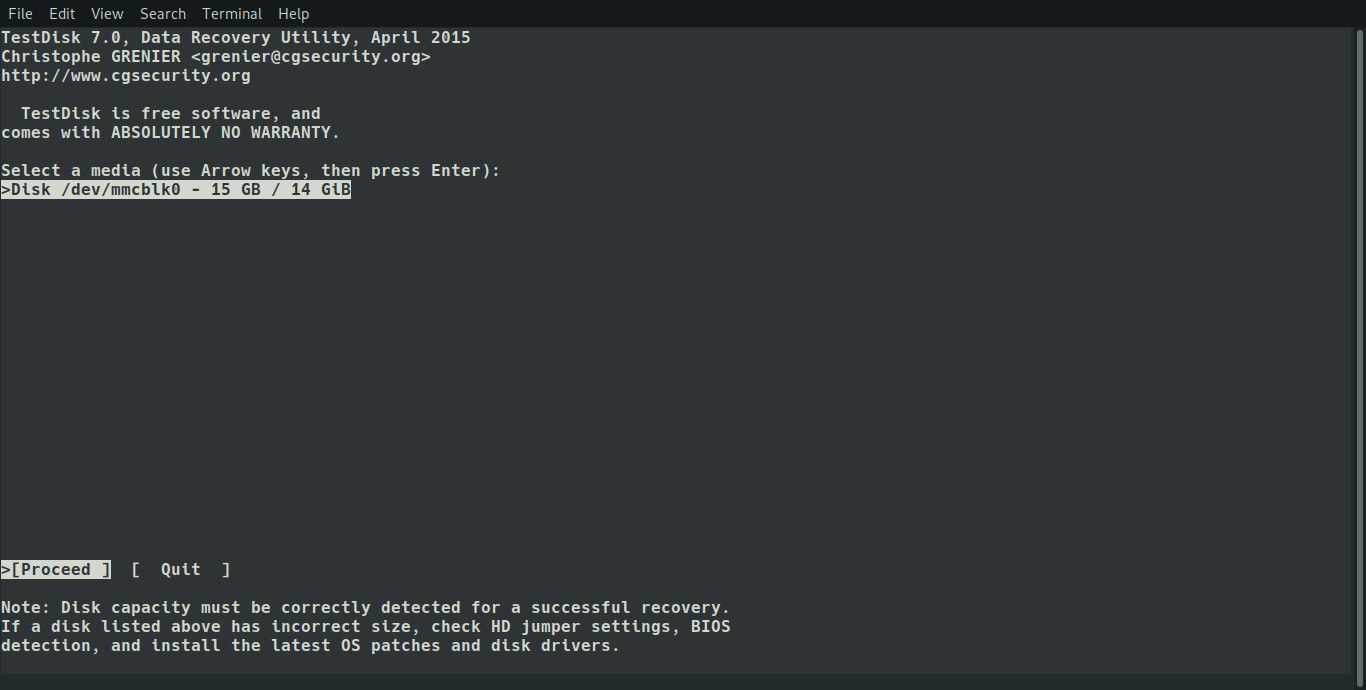
Task: Click the 'latest OS patches' note line
Action: 310,646
